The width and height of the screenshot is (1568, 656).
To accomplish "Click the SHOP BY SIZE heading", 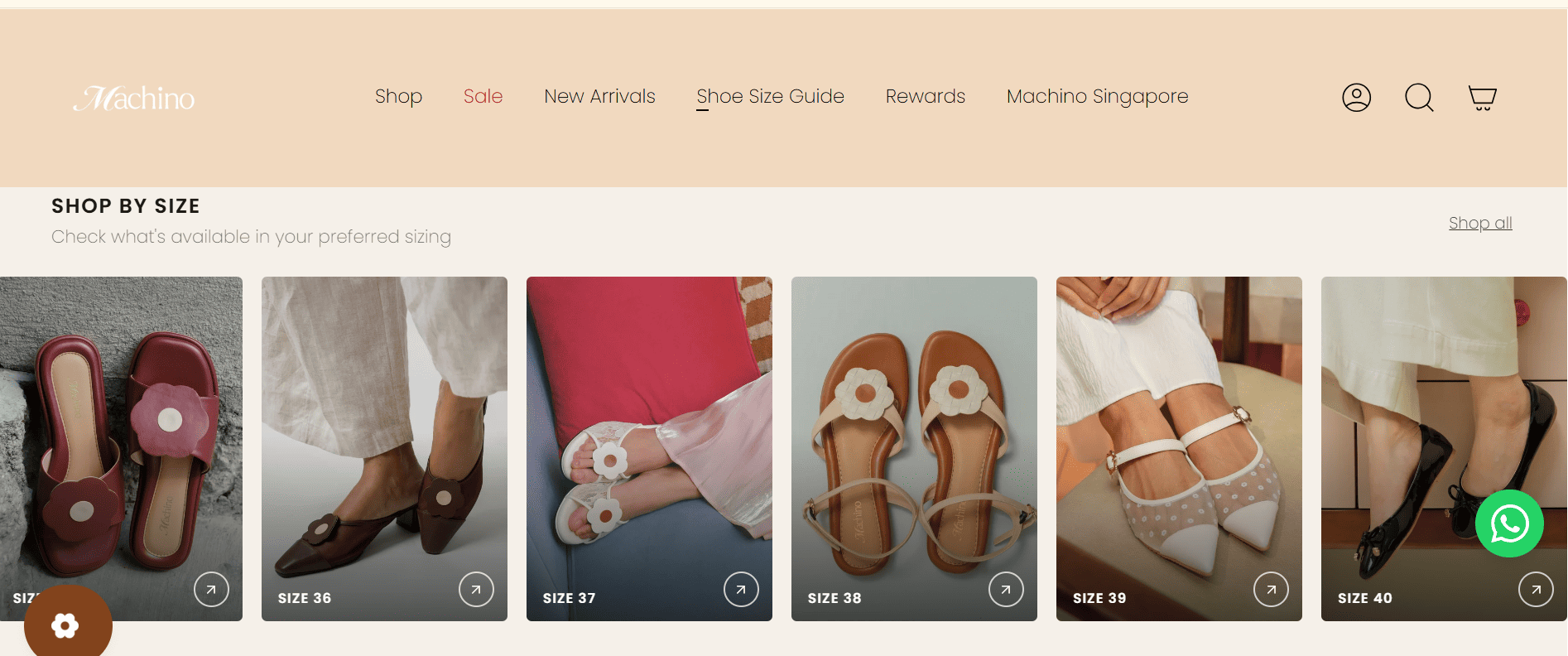I will point(126,205).
